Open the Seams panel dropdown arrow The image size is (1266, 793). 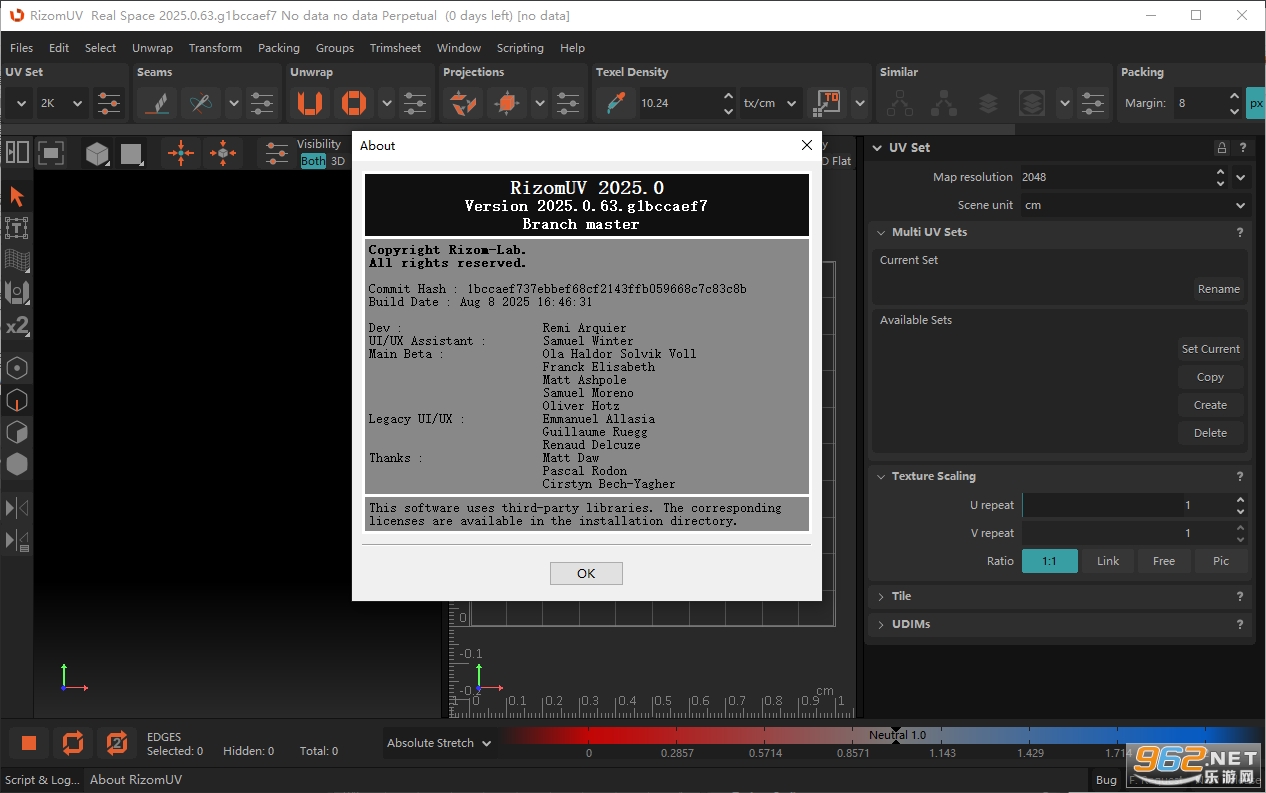click(x=233, y=103)
